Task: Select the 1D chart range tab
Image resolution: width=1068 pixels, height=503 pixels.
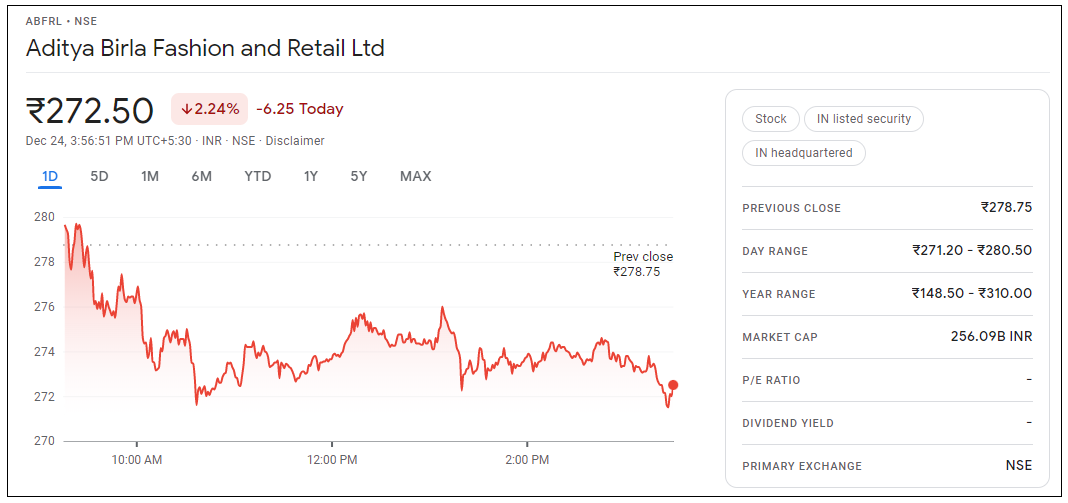Action: tap(50, 177)
